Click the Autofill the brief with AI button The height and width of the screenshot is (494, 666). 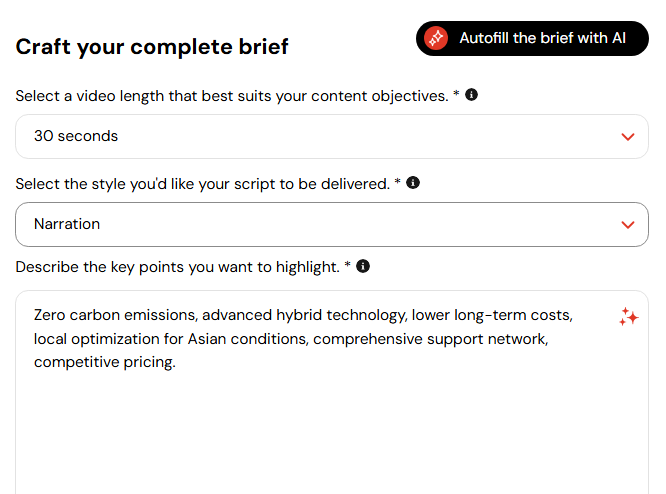[x=532, y=38]
